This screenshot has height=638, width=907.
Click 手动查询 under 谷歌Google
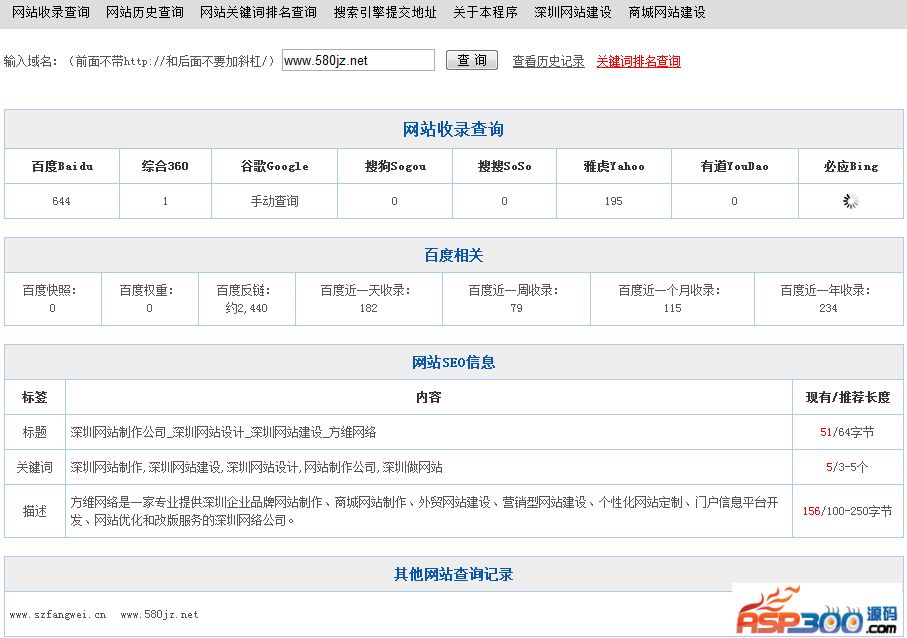point(274,201)
